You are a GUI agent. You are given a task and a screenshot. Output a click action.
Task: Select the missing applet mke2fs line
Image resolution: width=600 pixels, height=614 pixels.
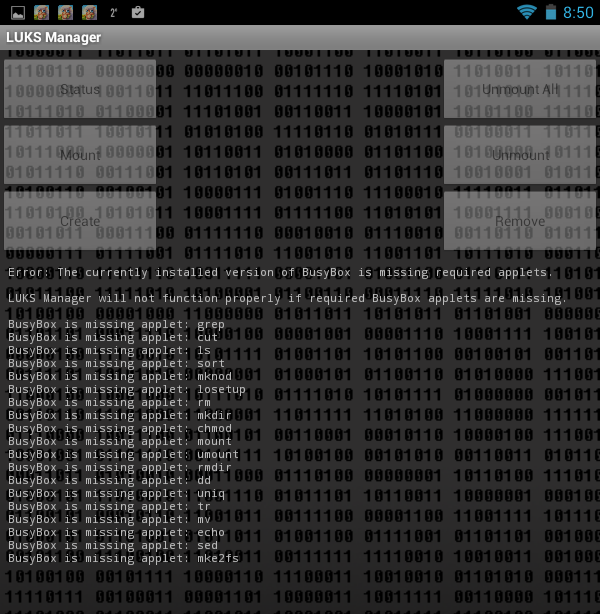123,558
